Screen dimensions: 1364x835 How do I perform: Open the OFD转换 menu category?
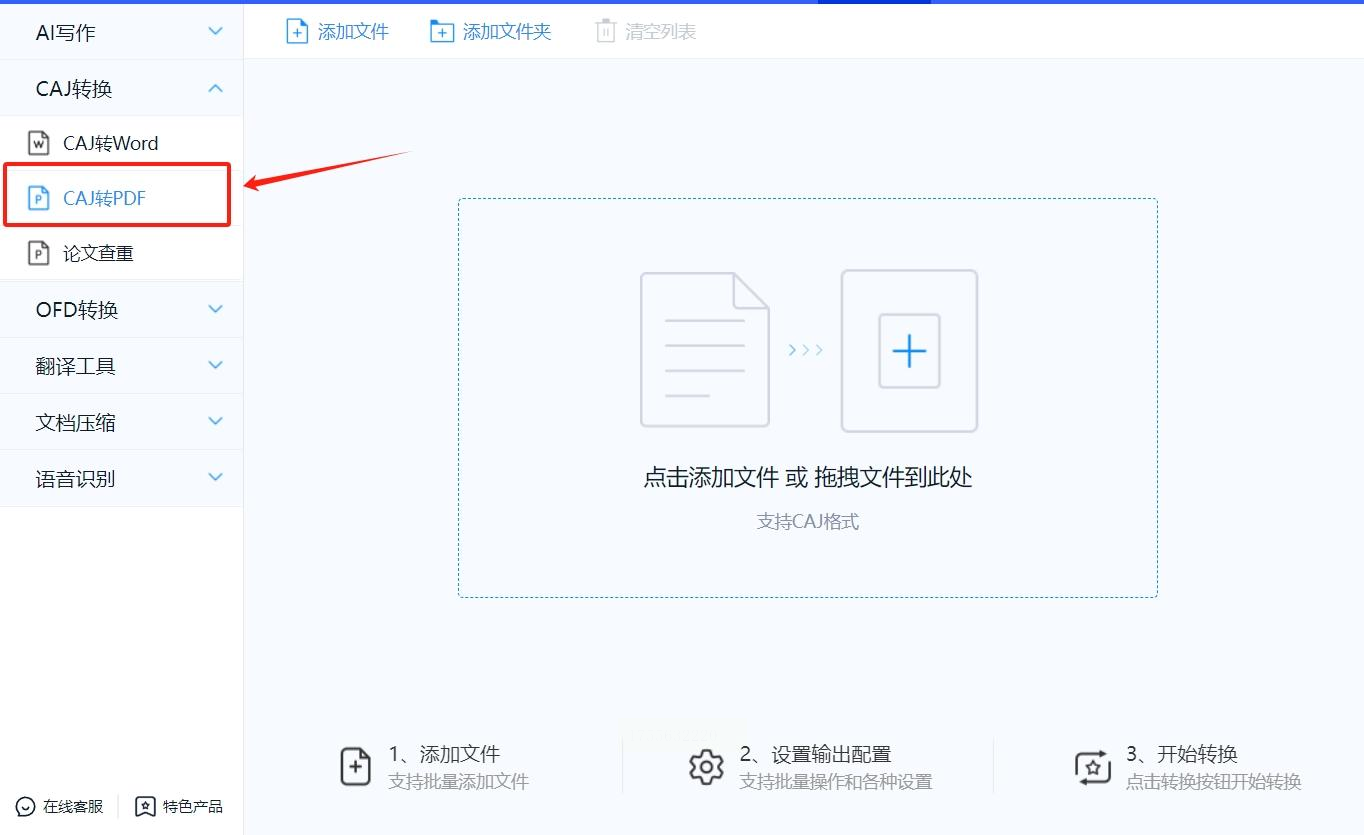tap(121, 309)
